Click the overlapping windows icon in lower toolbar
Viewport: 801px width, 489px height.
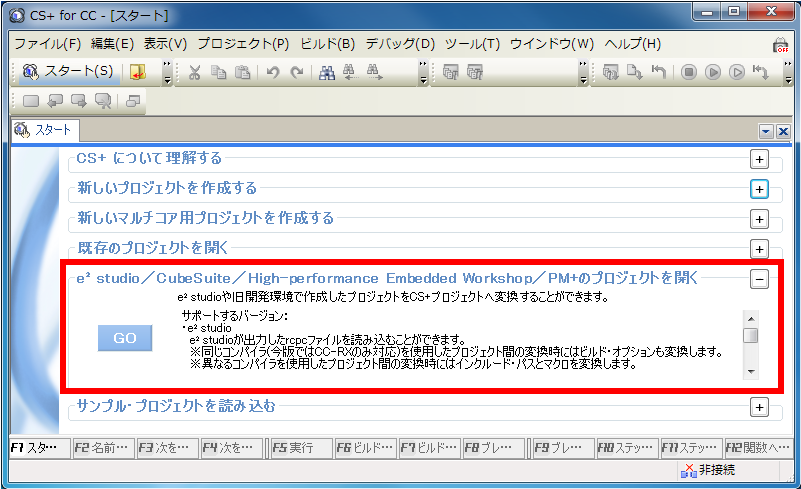pos(133,101)
